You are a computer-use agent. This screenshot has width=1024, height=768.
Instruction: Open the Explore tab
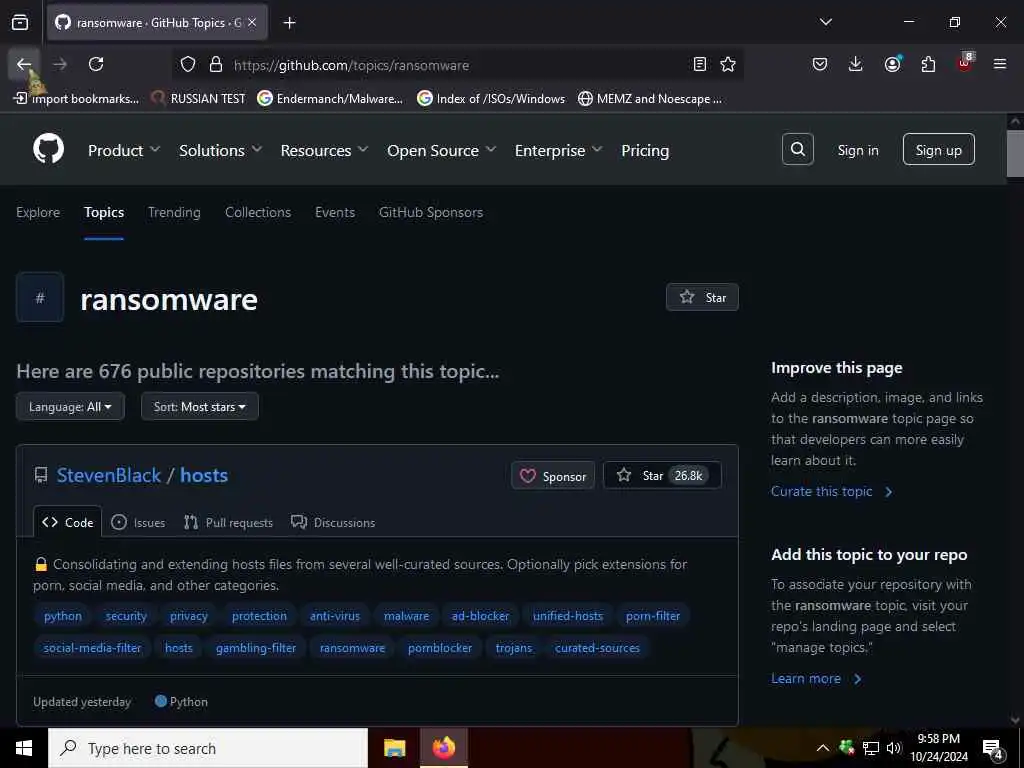tap(38, 212)
